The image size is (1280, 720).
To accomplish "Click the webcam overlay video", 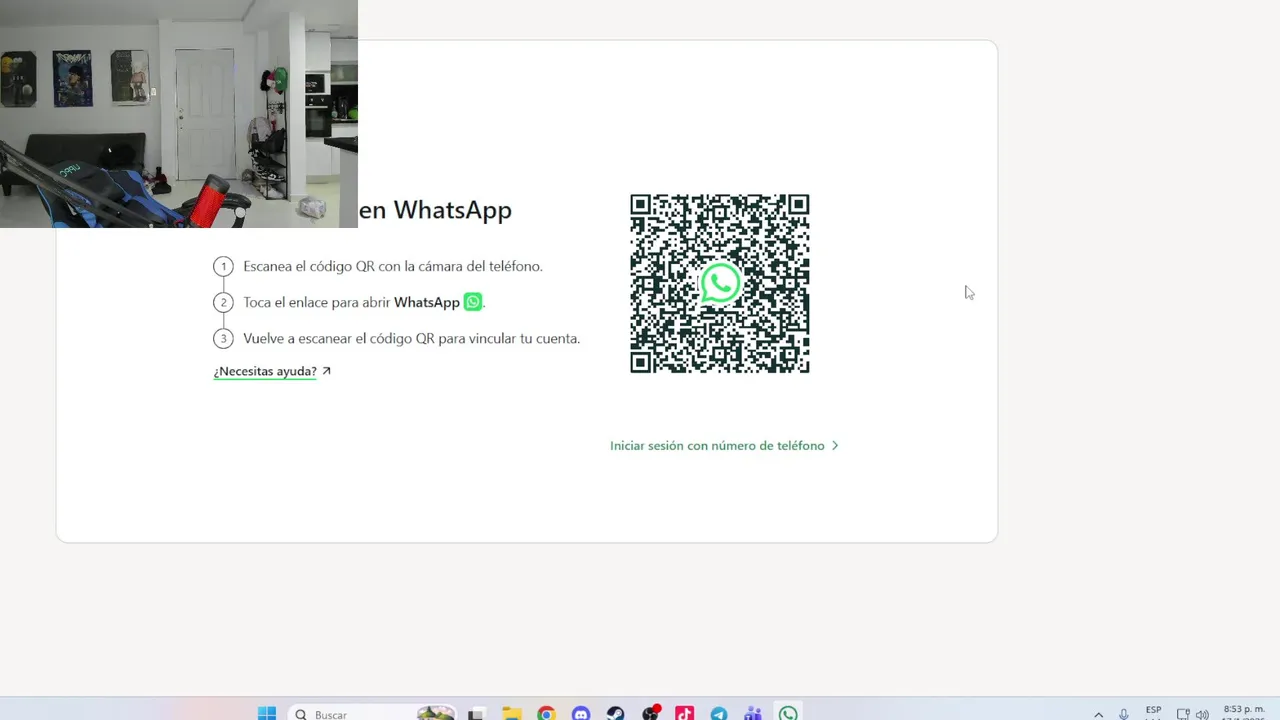I will tap(179, 114).
